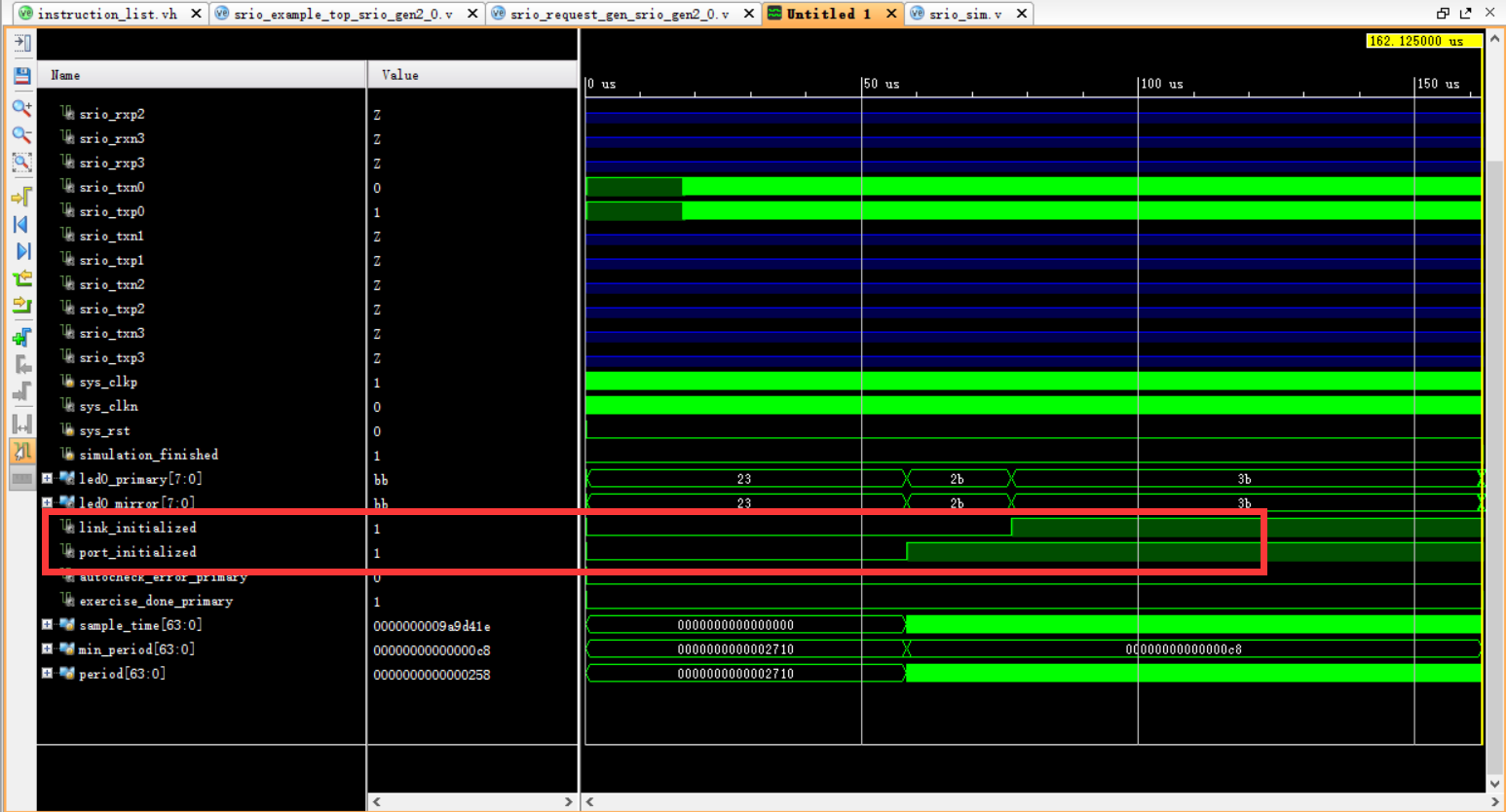Select the simulation_finished signal
The height and width of the screenshot is (812, 1506).
point(148,455)
